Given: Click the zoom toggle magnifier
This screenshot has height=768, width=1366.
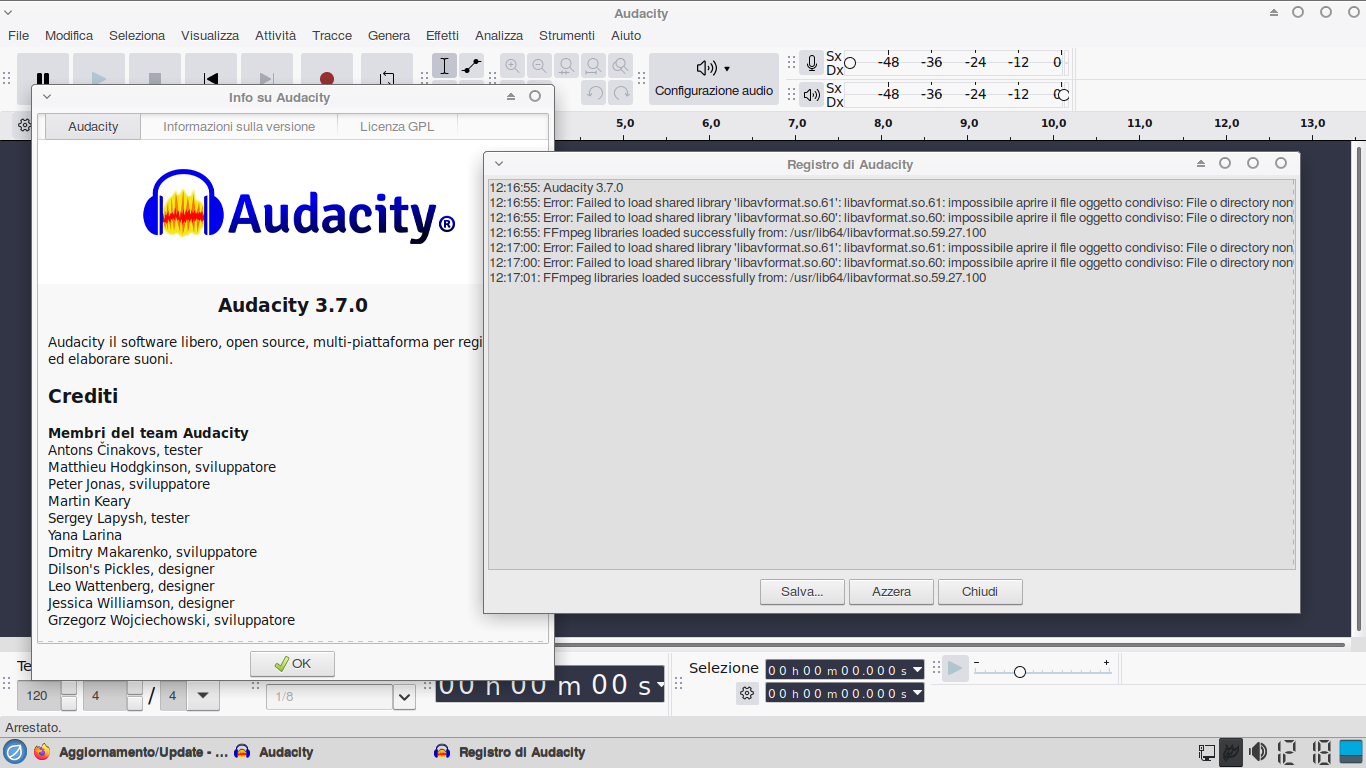Looking at the screenshot, I should pyautogui.click(x=621, y=66).
